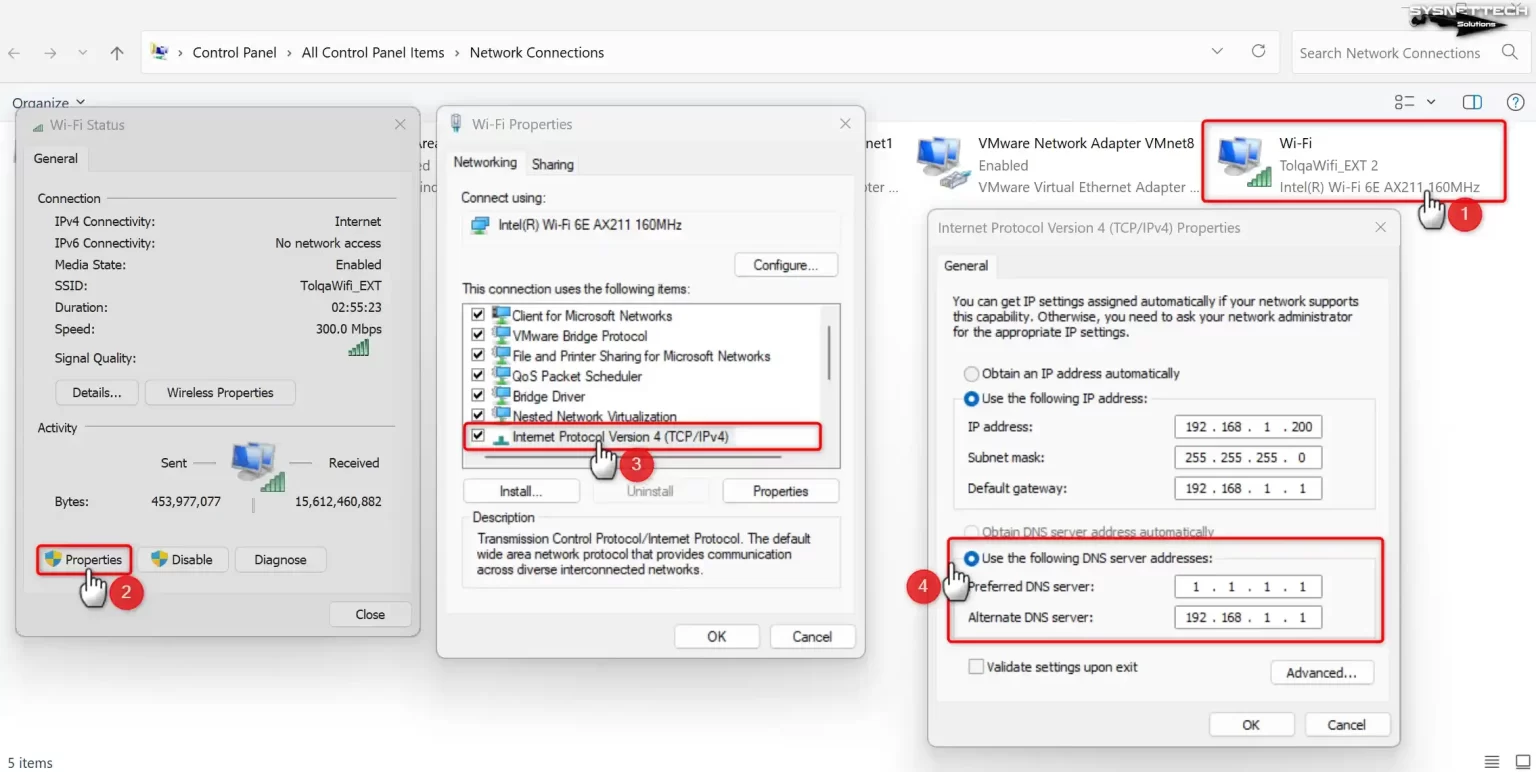This screenshot has width=1536, height=772.
Task: Open the view options dropdown arrow
Action: click(x=1430, y=102)
